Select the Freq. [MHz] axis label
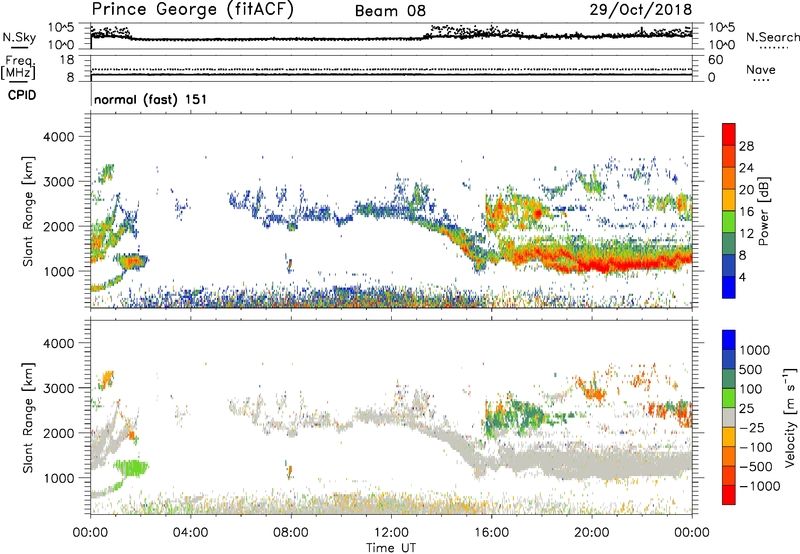This screenshot has height=554, width=800. coord(18,67)
